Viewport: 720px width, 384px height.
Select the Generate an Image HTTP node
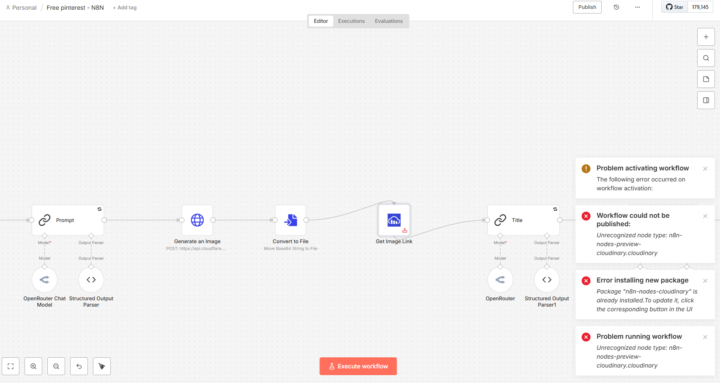197,220
